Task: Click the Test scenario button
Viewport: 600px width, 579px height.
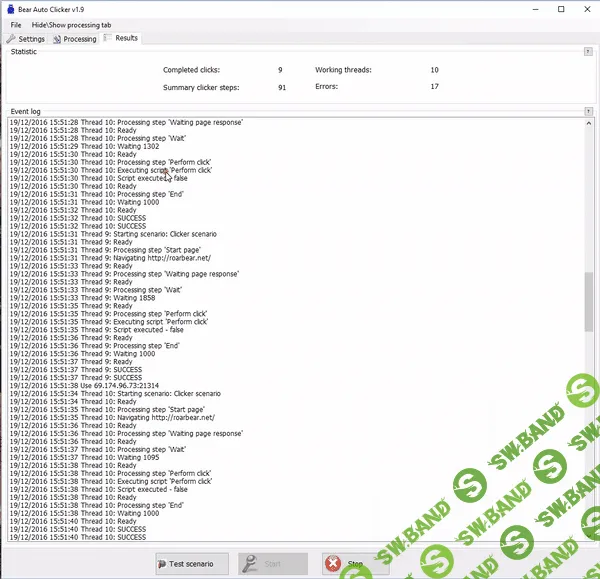Action: pos(193,564)
